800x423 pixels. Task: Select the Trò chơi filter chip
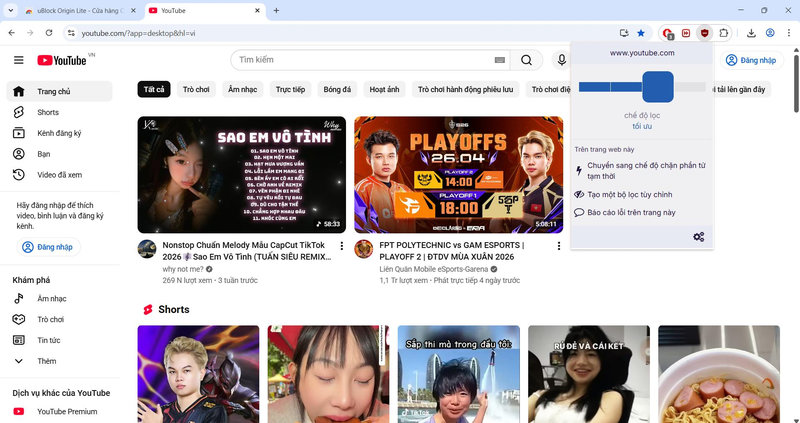pos(196,90)
